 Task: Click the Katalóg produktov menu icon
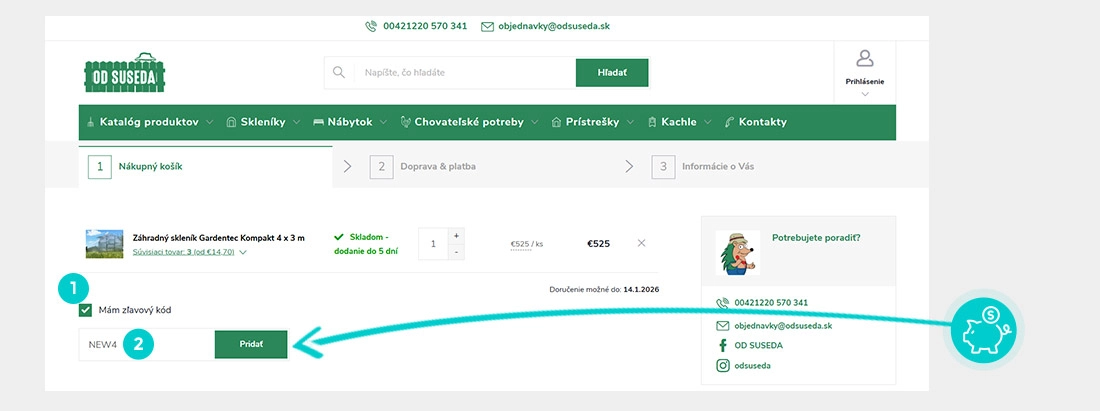[90, 122]
